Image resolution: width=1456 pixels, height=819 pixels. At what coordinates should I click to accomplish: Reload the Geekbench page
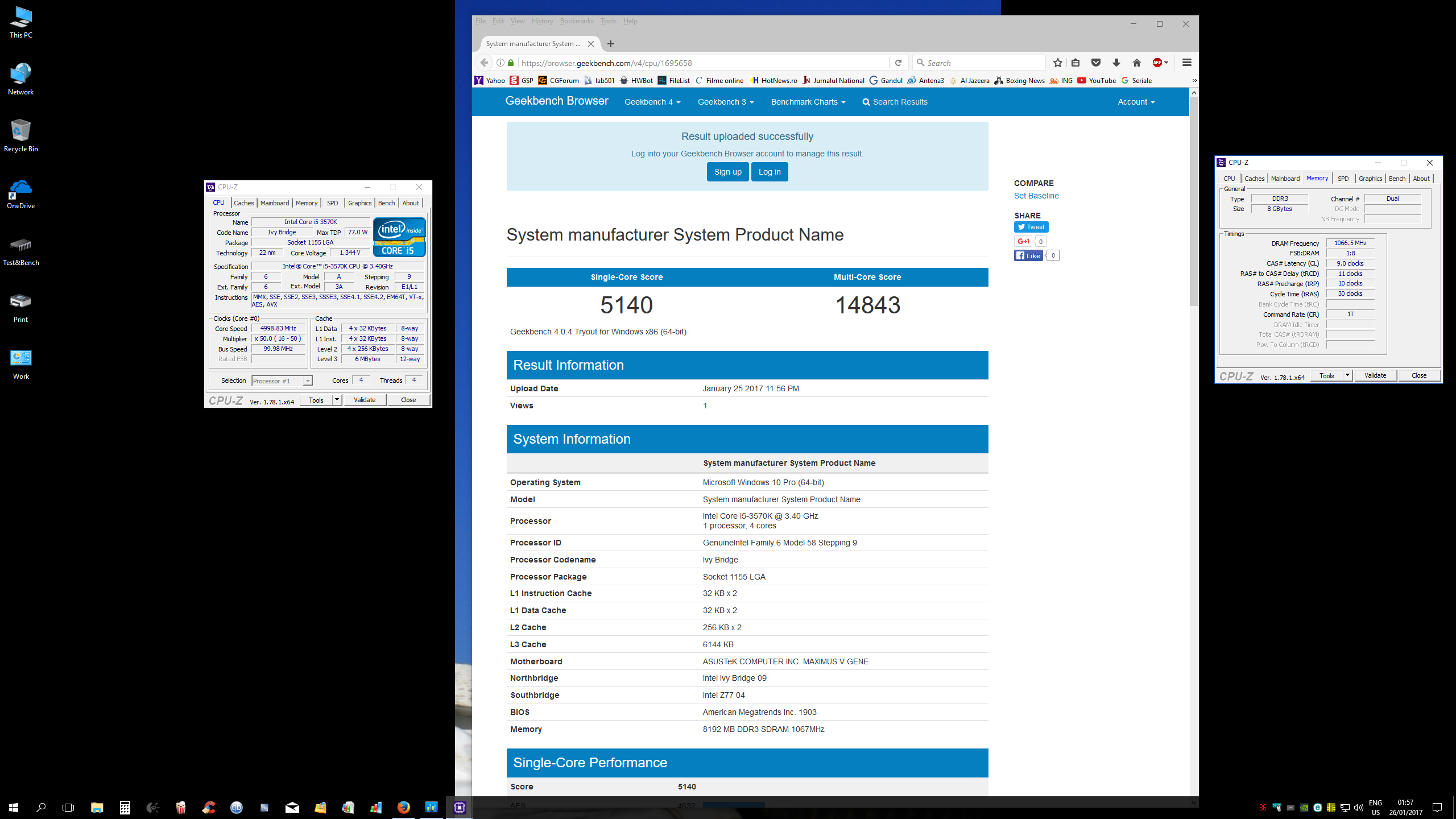pos(898,63)
